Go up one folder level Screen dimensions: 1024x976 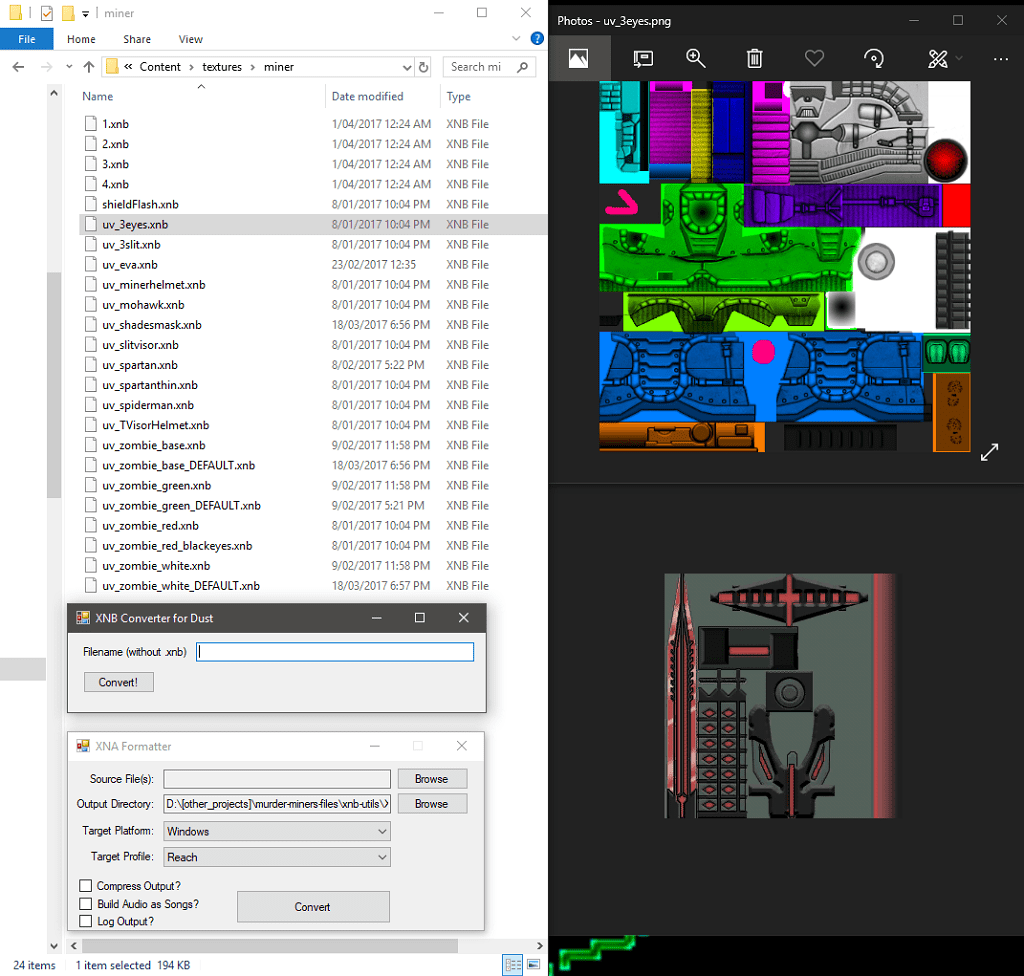[89, 67]
